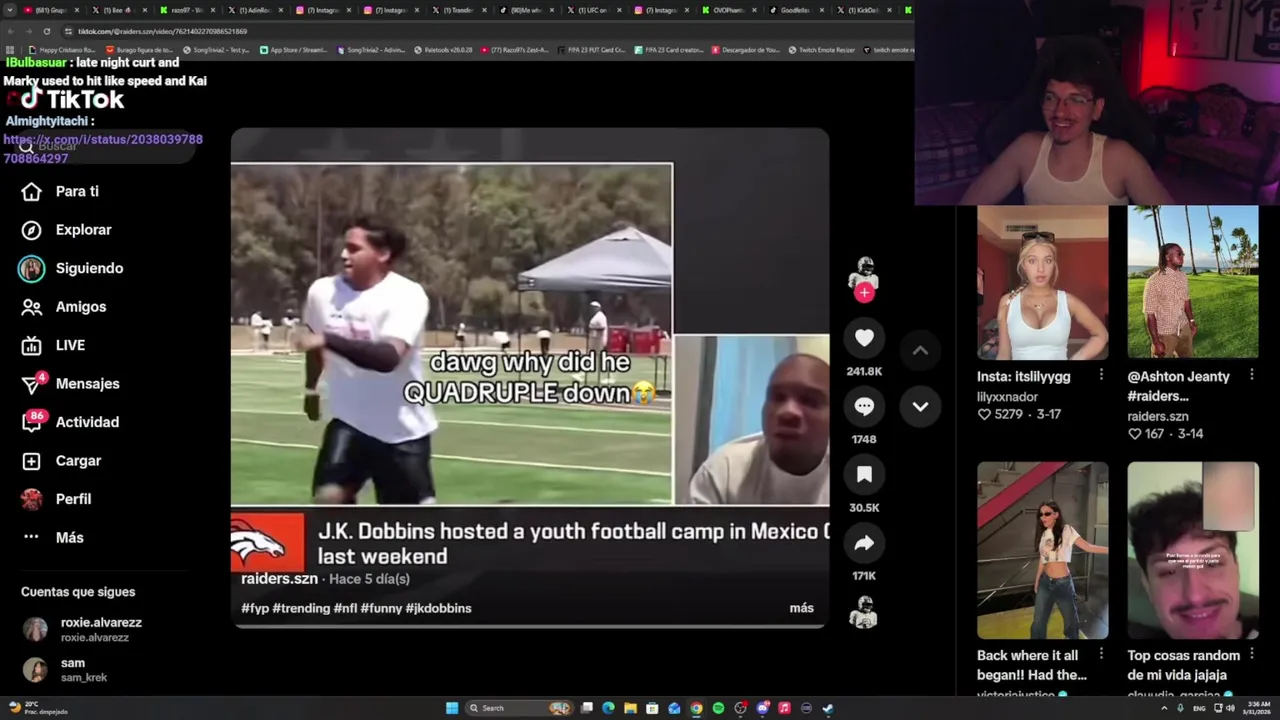Open followed account sam_krek
This screenshot has height=720, width=1280.
tap(66, 669)
